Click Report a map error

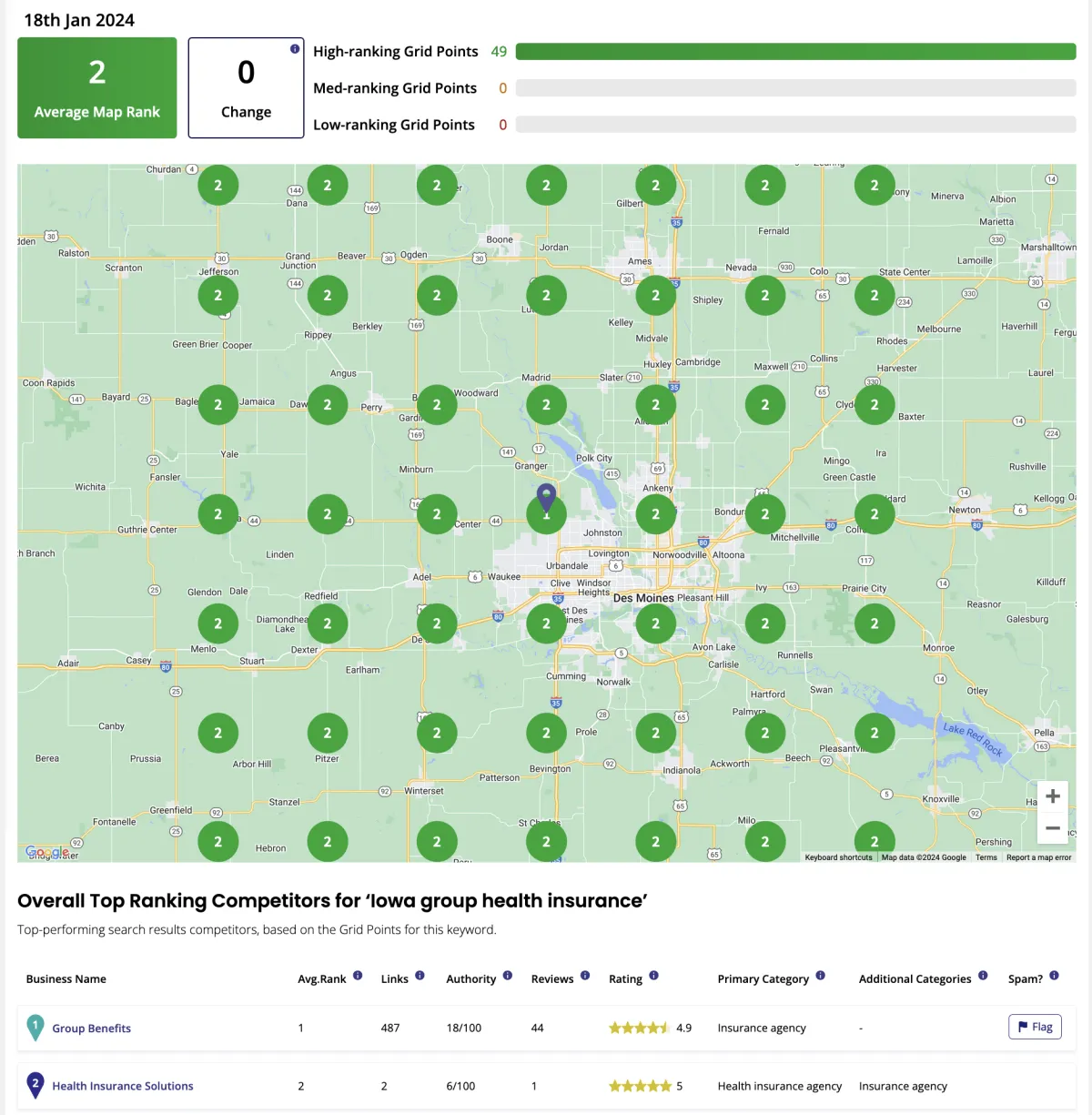pyautogui.click(x=1038, y=857)
